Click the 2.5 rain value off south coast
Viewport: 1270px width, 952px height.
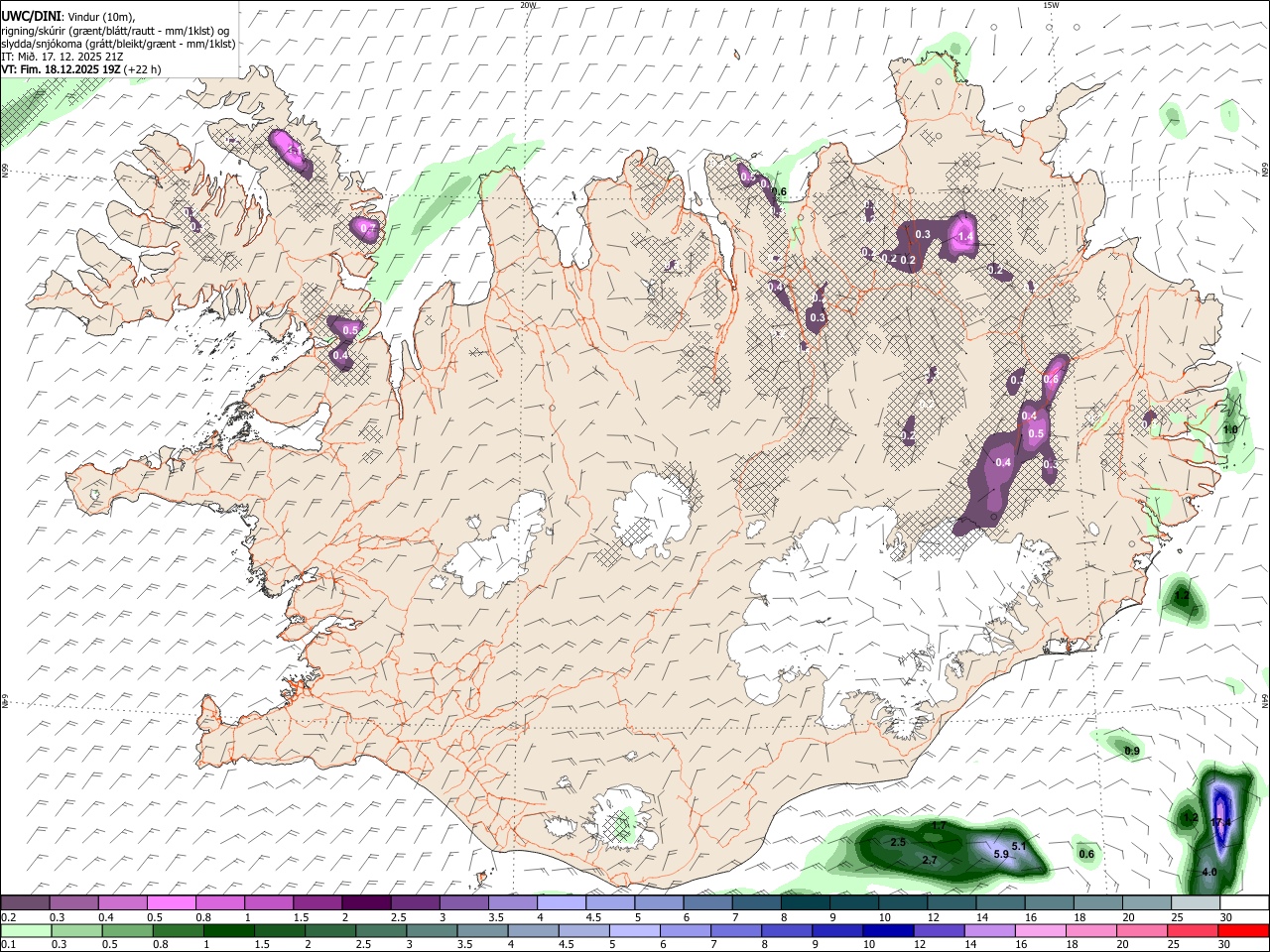(x=898, y=842)
